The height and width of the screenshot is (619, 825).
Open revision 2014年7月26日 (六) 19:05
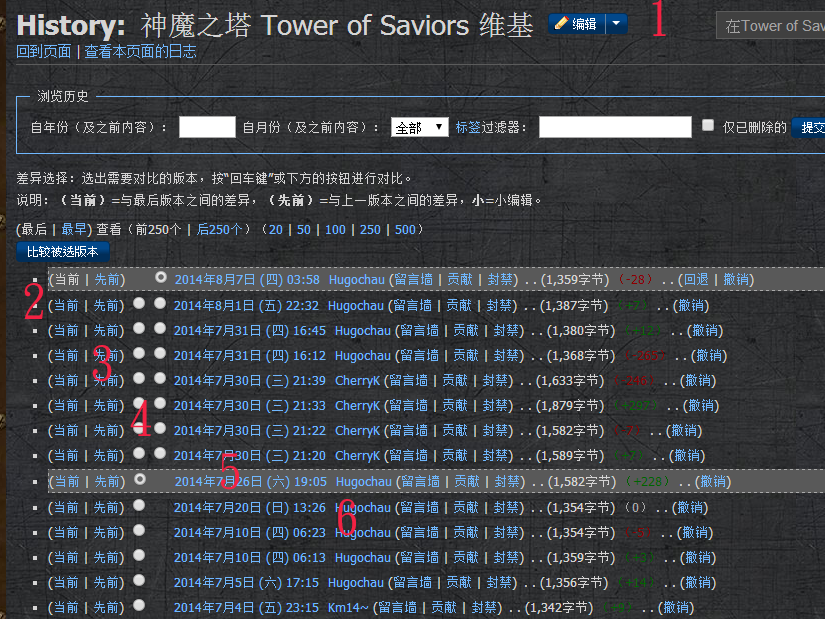pos(250,482)
